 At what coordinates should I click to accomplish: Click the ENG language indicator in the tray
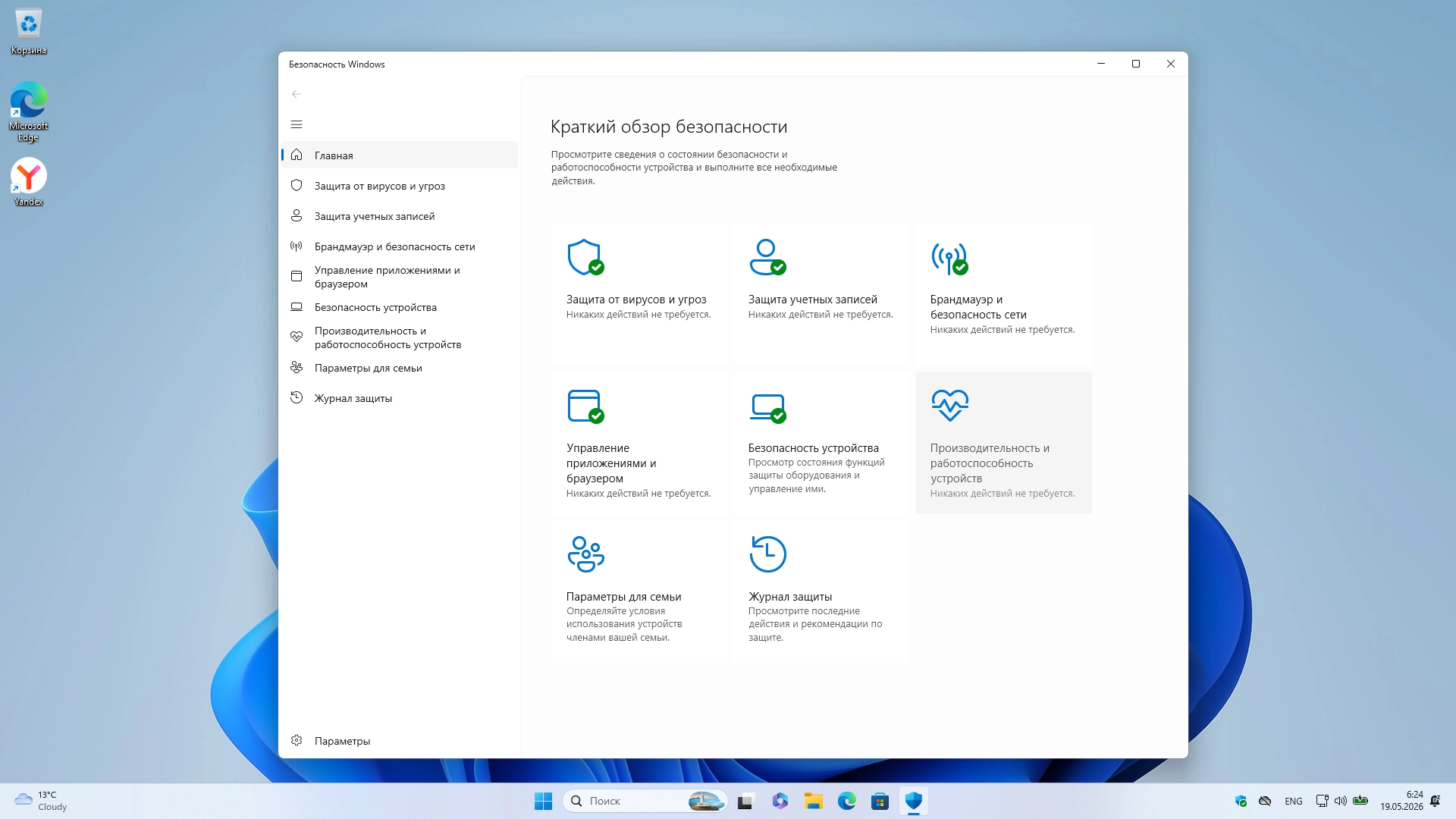coord(1294,802)
